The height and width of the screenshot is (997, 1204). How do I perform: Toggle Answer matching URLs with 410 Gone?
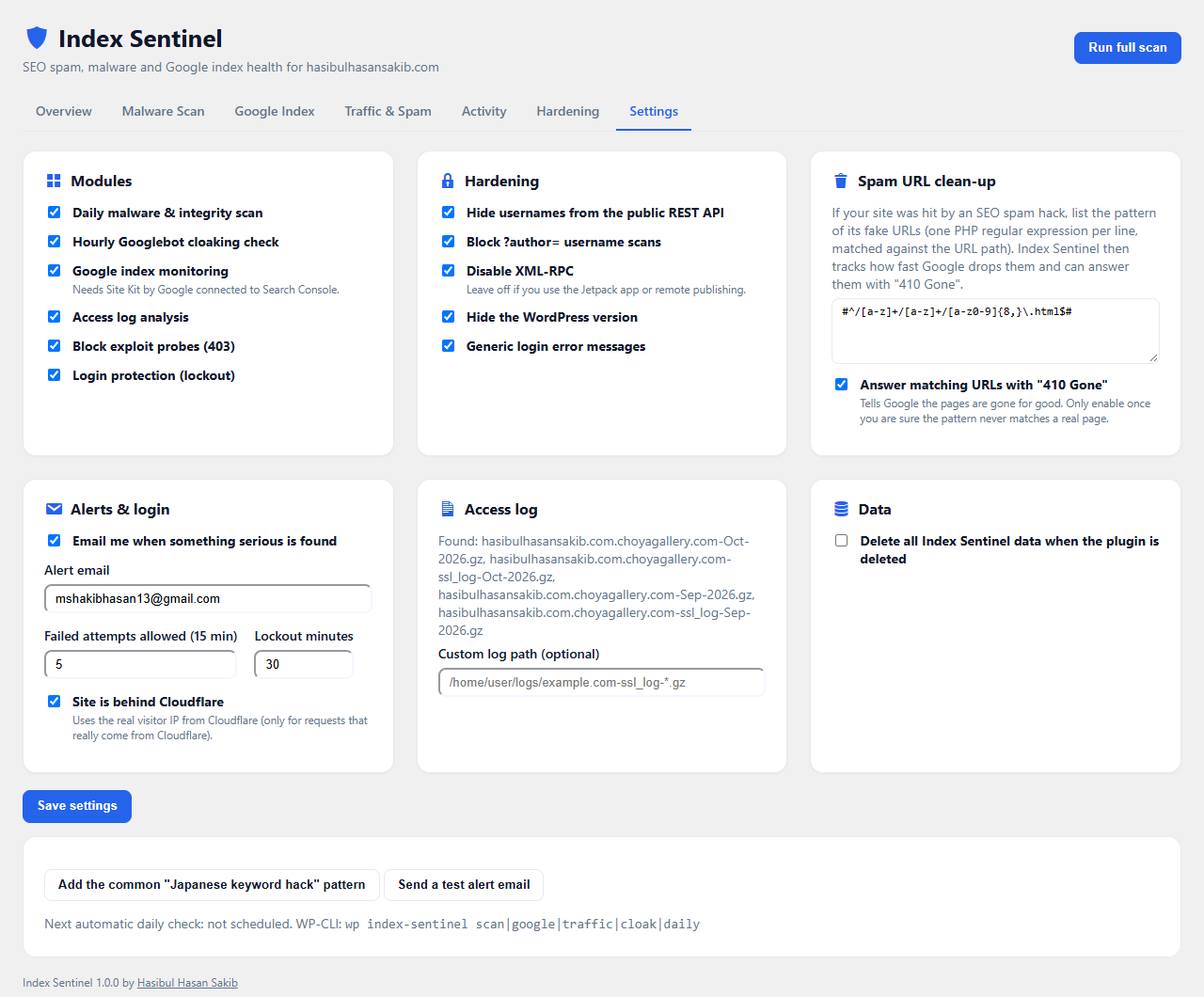coord(842,385)
